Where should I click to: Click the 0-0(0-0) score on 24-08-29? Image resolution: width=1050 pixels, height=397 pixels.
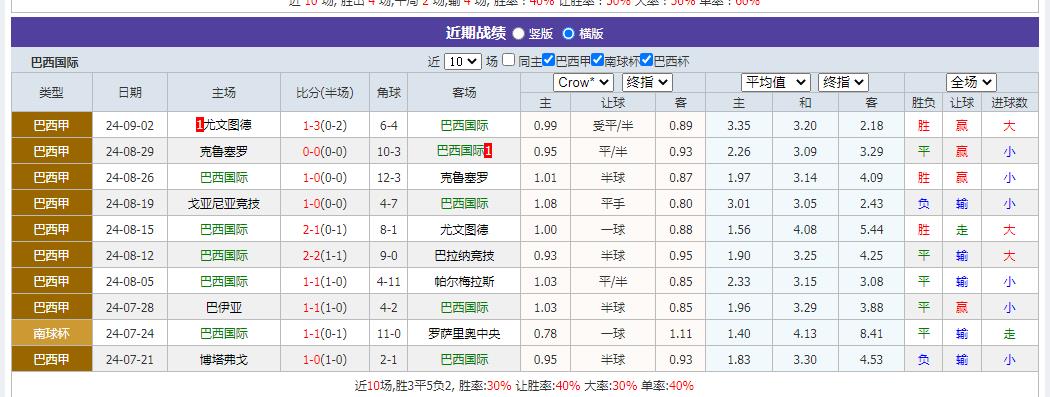pos(325,151)
